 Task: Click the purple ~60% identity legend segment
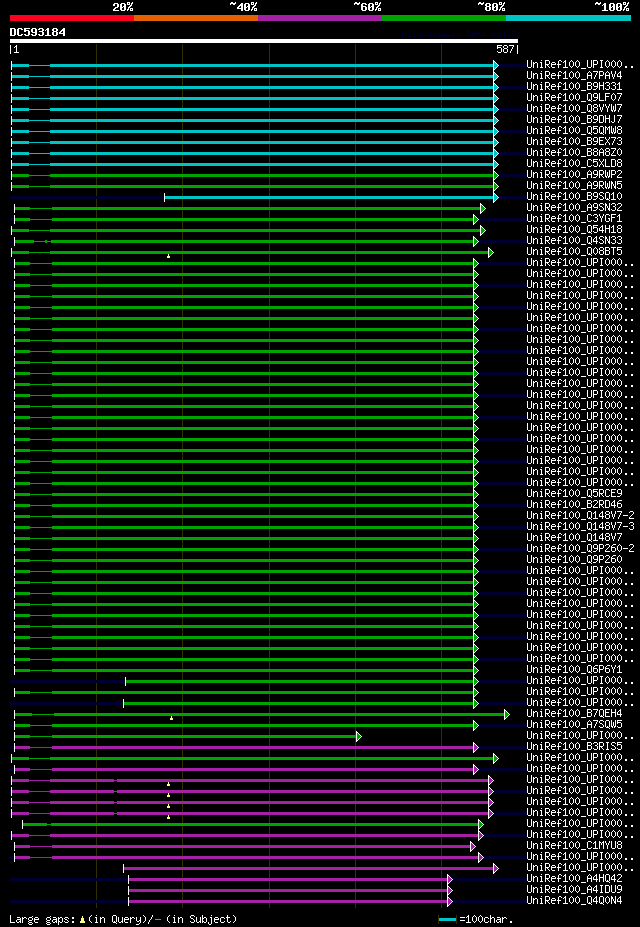coord(320,18)
